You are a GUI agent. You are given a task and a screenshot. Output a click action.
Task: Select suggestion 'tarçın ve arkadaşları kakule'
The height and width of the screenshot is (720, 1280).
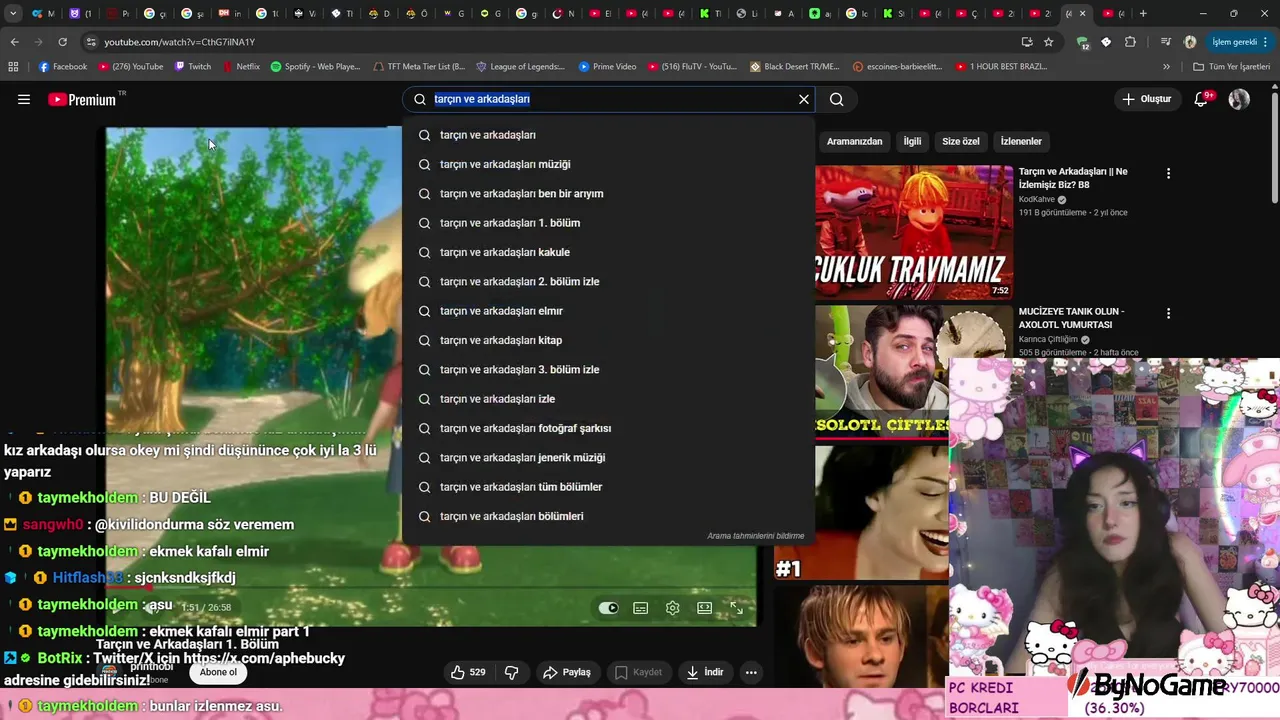(608, 252)
